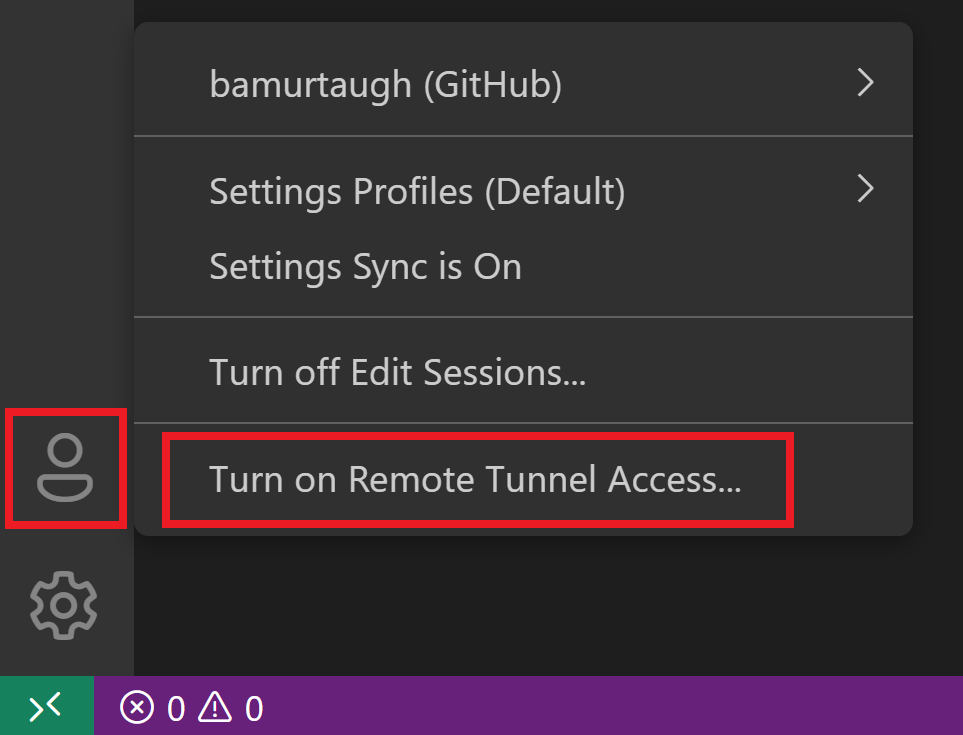963x735 pixels.
Task: Select the Turn on Remote Tunnel Access menu item
Action: click(x=477, y=479)
